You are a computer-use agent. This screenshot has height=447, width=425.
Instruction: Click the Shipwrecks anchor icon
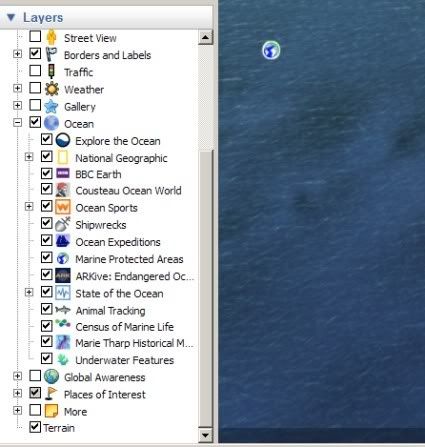(63, 224)
